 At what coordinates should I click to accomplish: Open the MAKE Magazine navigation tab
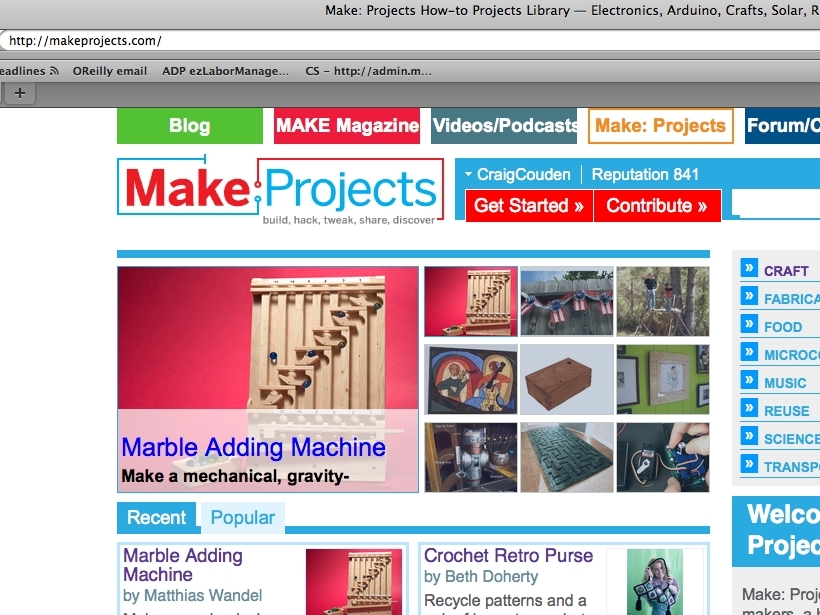[347, 126]
